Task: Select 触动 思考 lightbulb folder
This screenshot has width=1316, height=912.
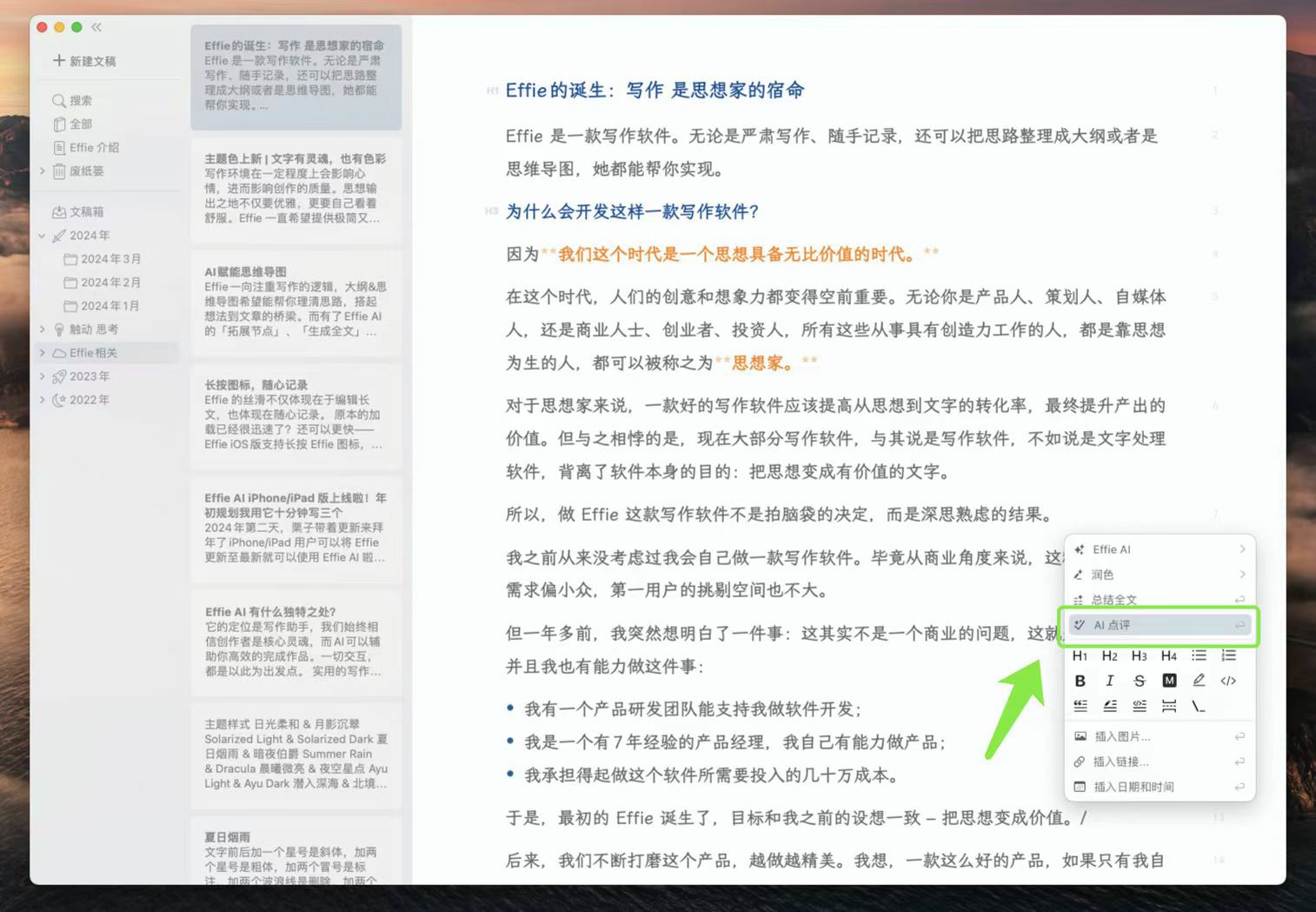Action: click(85, 330)
